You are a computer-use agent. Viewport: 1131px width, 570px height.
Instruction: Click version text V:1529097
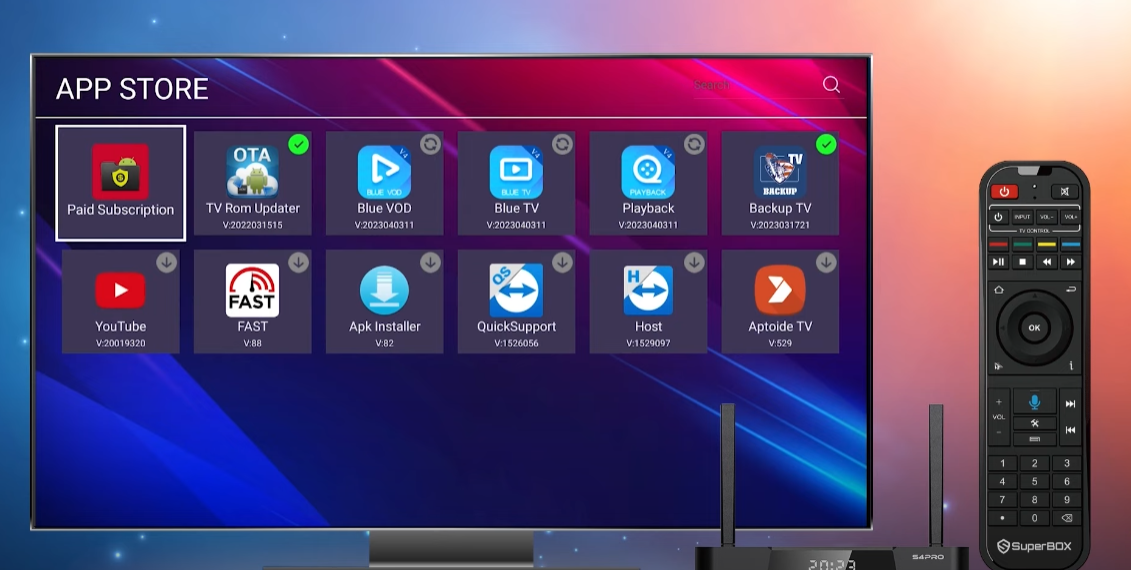point(648,343)
